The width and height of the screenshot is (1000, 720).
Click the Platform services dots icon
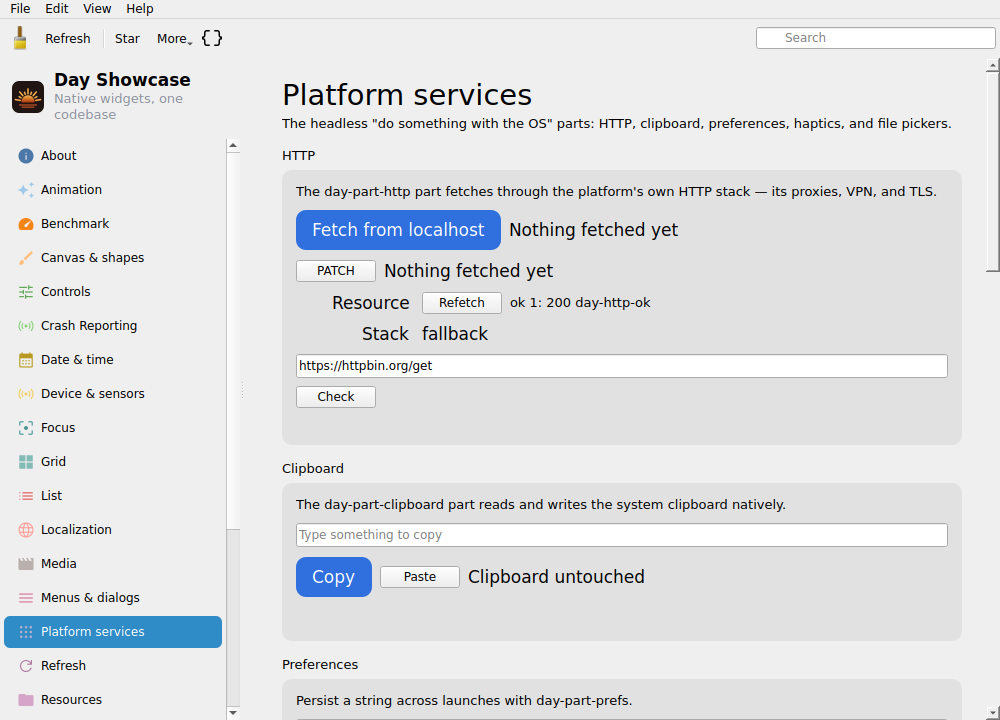pyautogui.click(x=26, y=632)
